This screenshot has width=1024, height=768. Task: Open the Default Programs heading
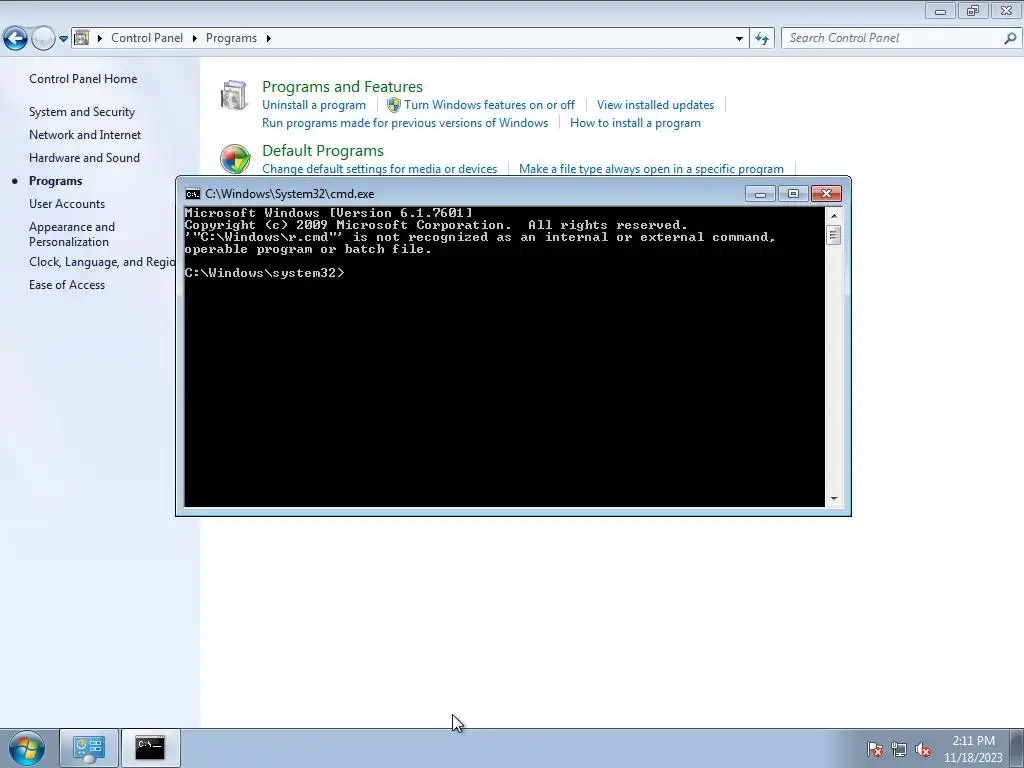(323, 150)
